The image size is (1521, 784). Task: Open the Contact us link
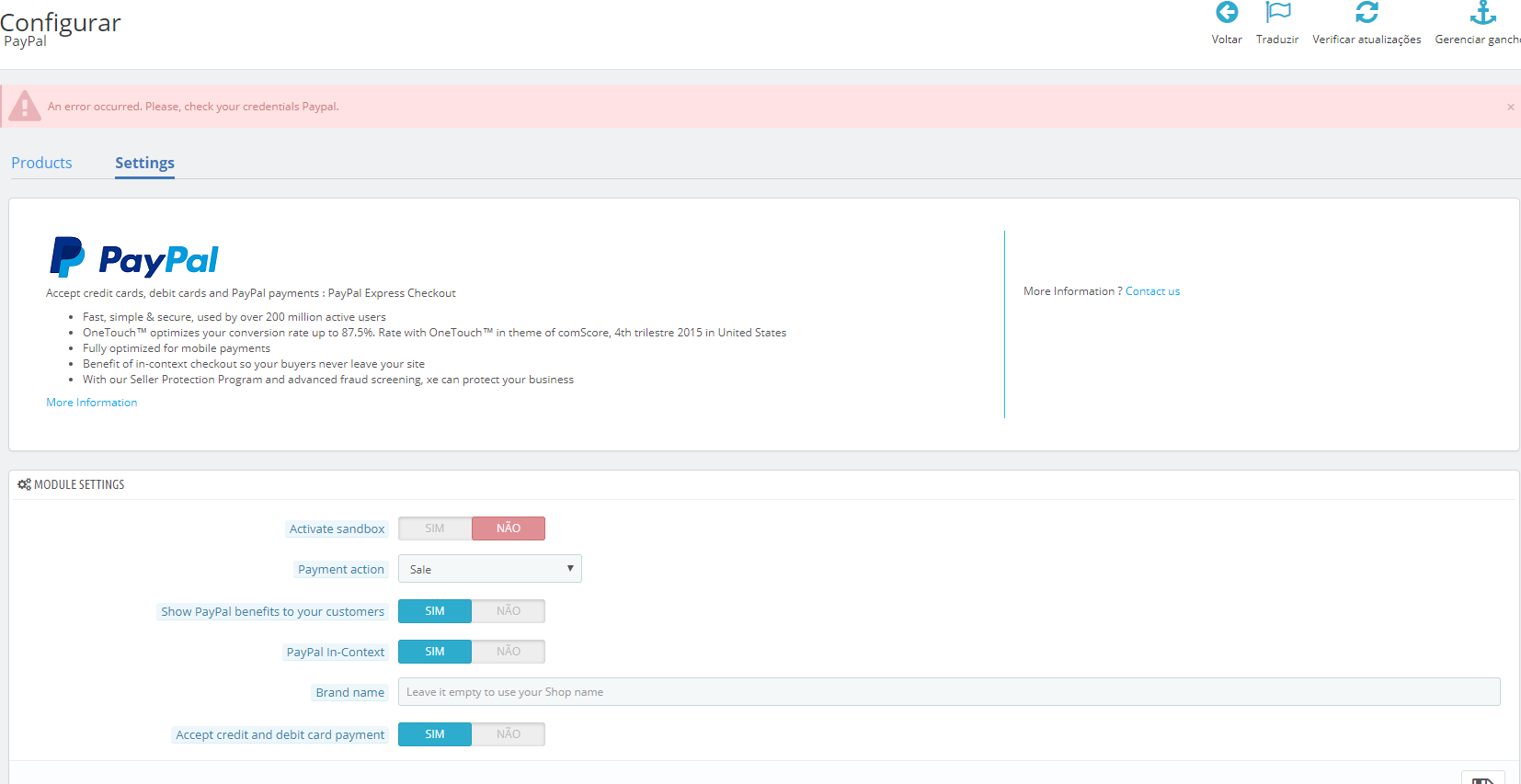[x=1152, y=291]
